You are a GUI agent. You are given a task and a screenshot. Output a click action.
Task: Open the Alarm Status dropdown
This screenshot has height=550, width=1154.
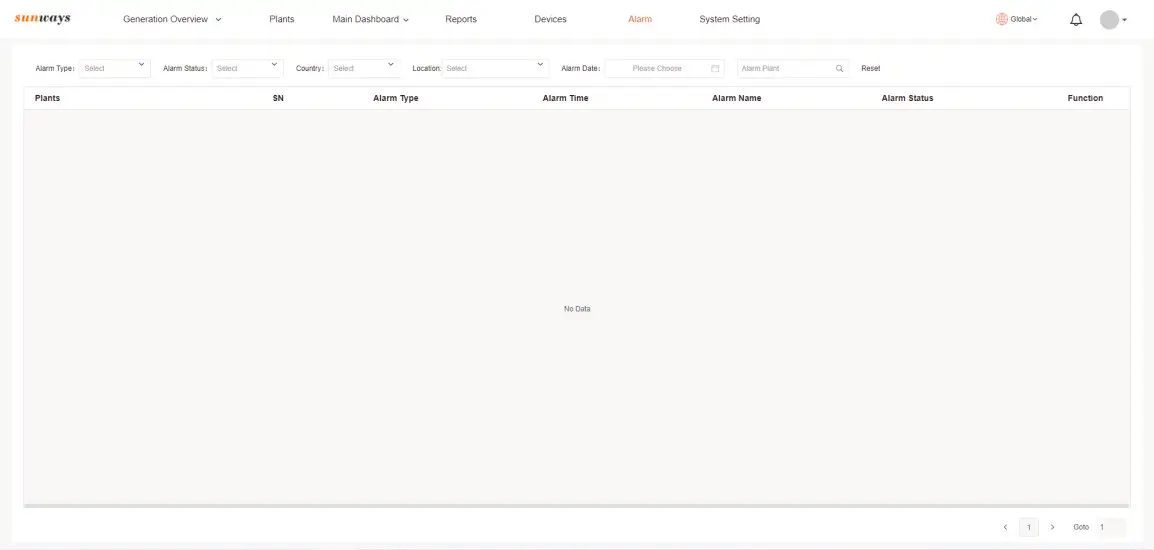point(247,68)
